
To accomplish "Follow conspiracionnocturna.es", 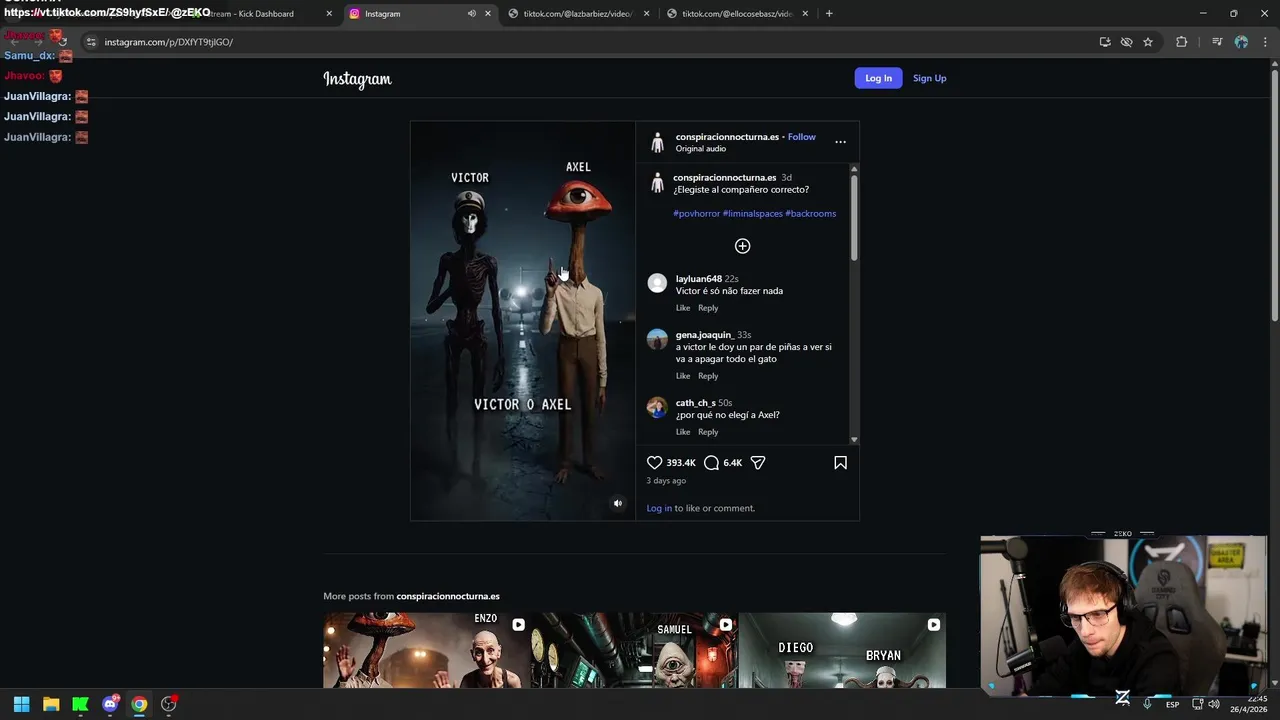I will [801, 137].
